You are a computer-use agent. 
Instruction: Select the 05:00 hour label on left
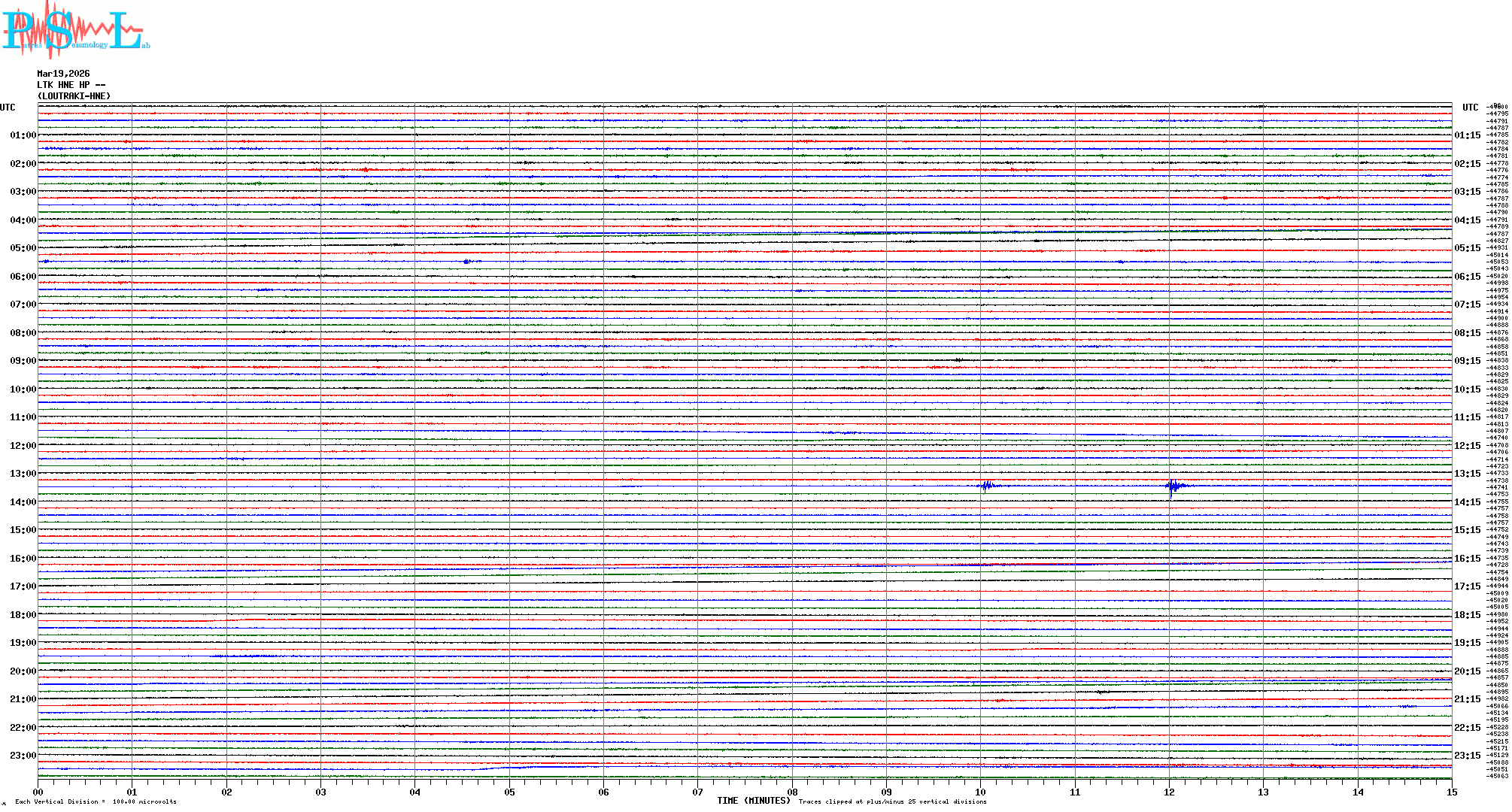coord(23,248)
